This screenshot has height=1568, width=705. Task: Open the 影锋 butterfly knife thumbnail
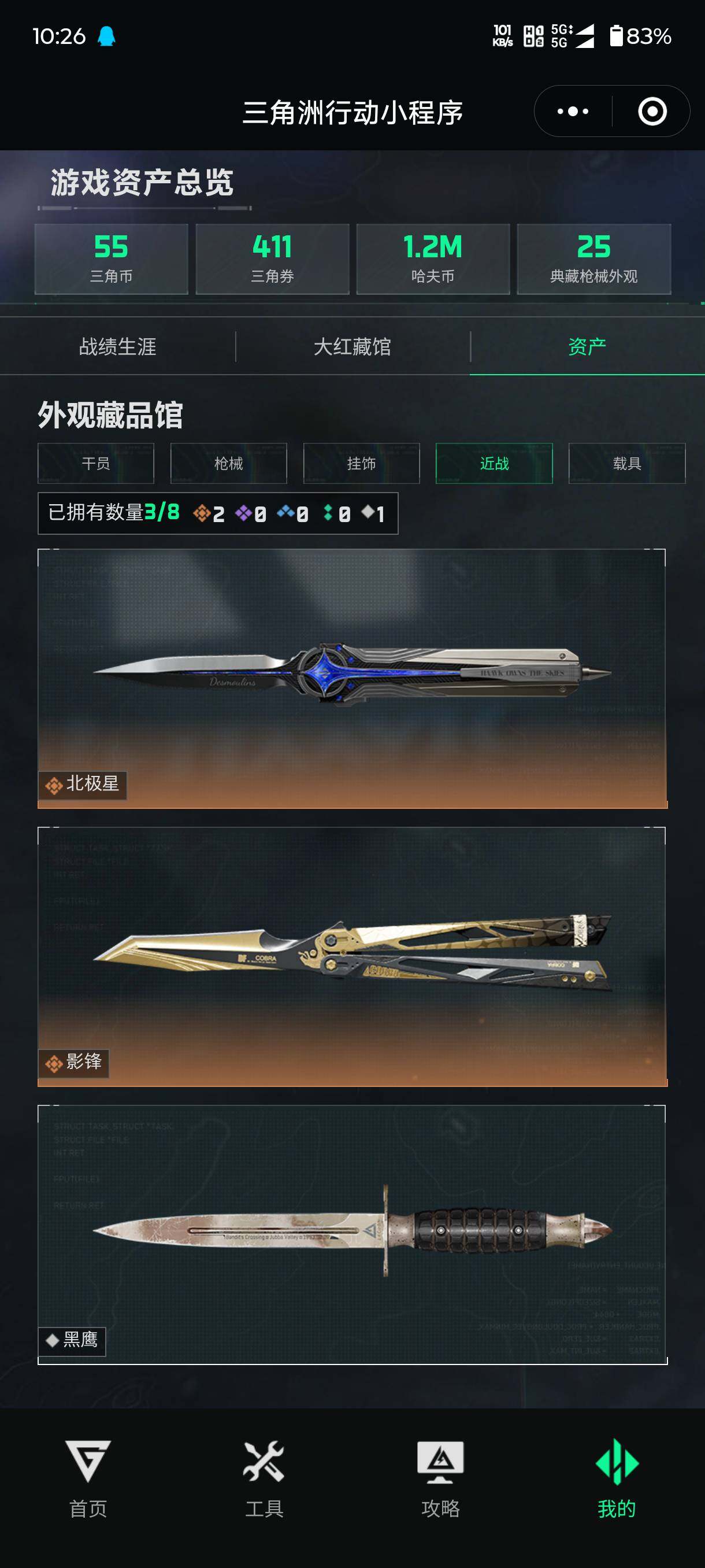[x=352, y=956]
